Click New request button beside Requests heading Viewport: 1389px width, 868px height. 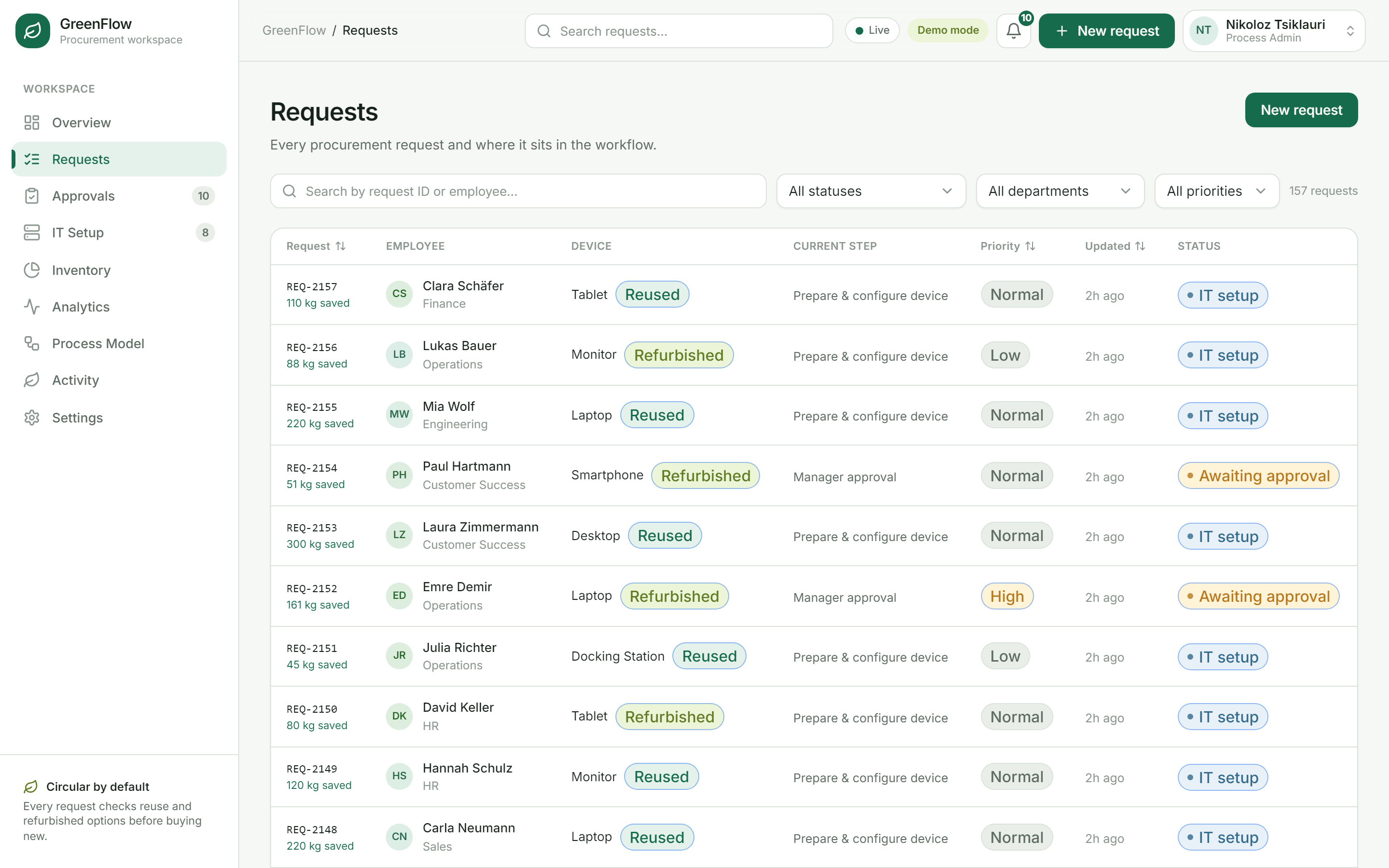1301,109
